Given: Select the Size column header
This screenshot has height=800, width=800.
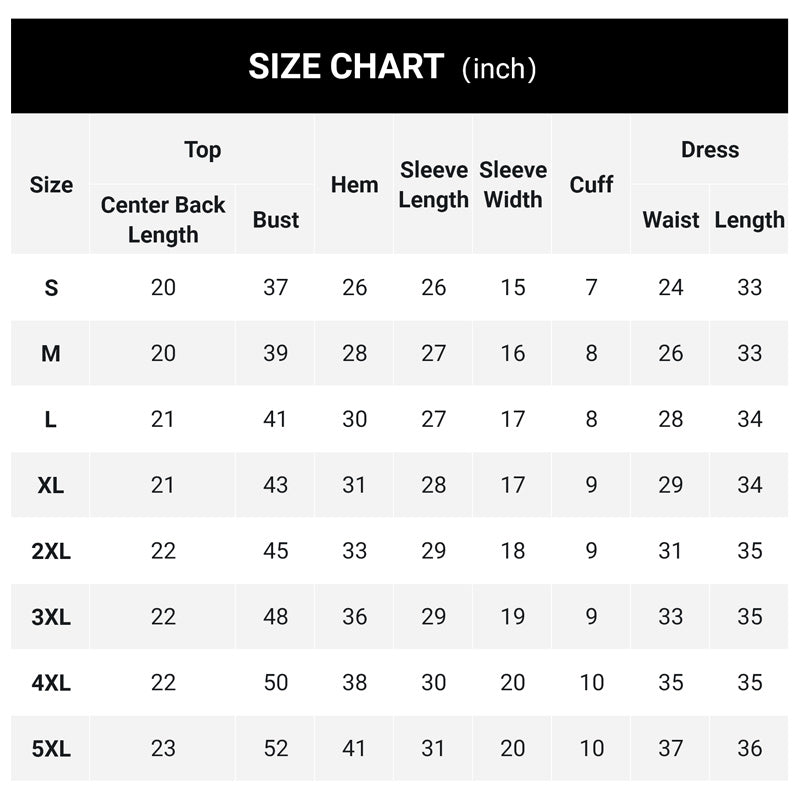Looking at the screenshot, I should pyautogui.click(x=51, y=185).
